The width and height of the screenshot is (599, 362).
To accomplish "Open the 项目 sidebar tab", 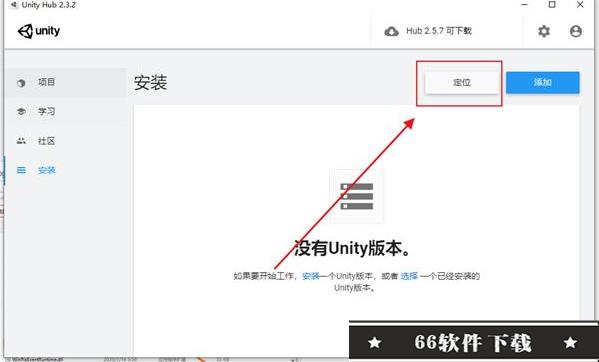I will tap(66, 82).
